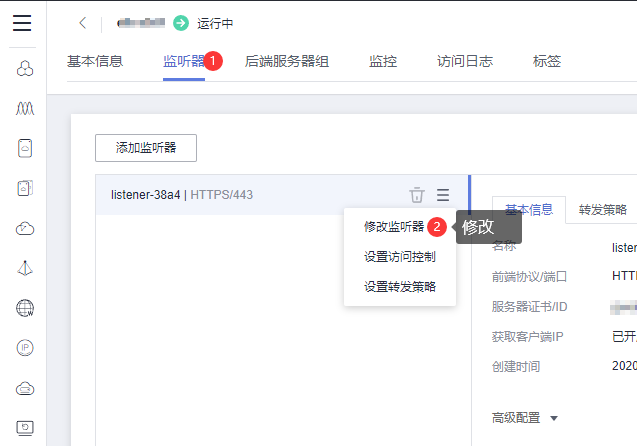Screen dimensions: 637x446
Task: Open the 后端服务器组 tab
Action: click(x=287, y=62)
